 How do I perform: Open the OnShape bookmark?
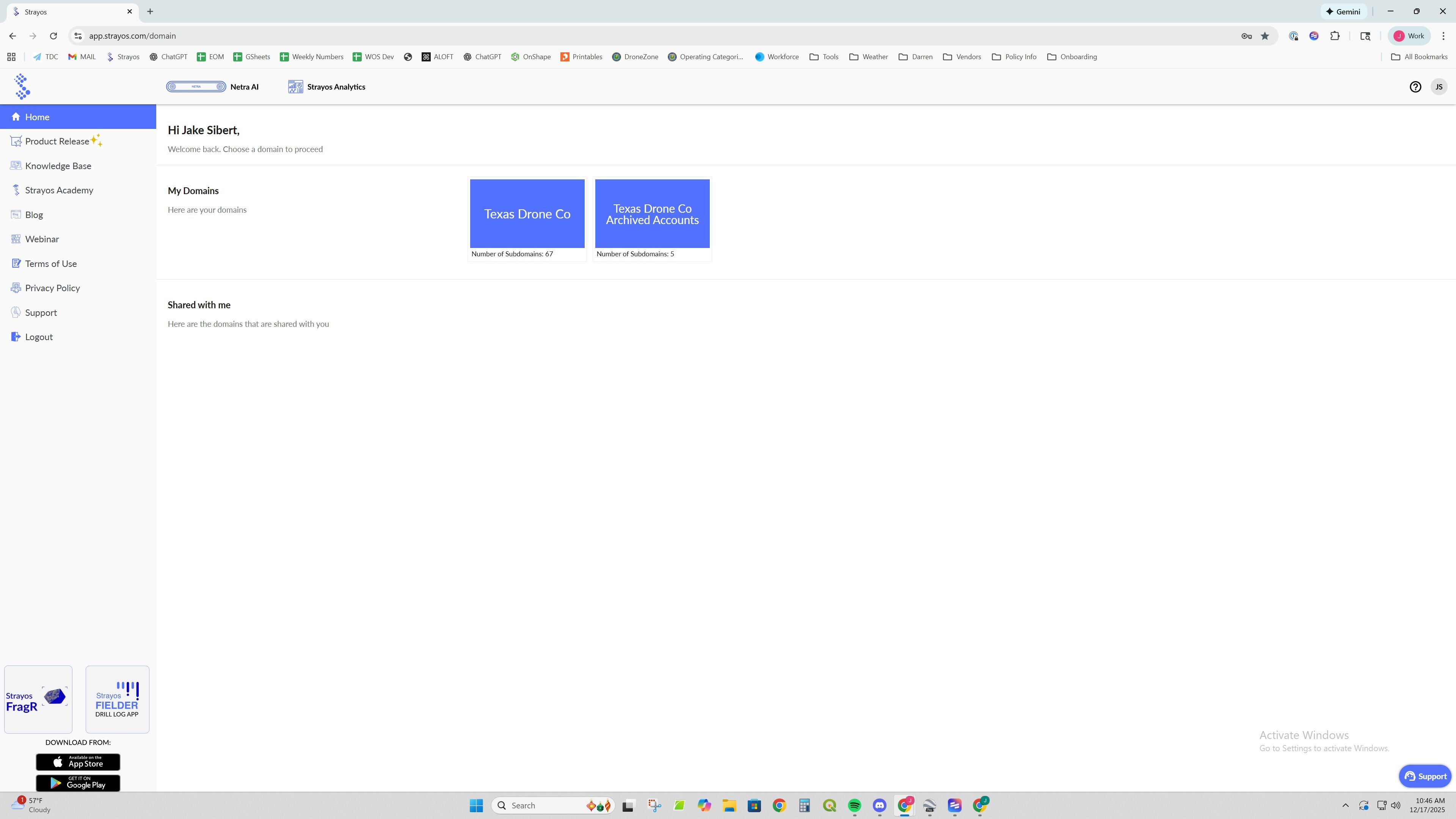(x=531, y=56)
